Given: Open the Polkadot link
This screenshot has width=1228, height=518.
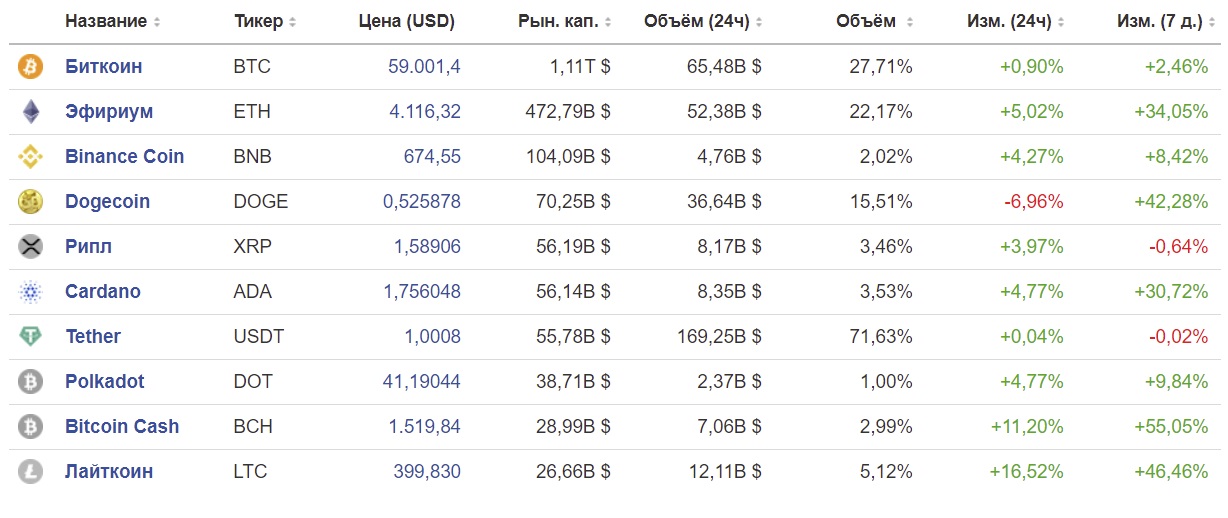Looking at the screenshot, I should point(105,382).
